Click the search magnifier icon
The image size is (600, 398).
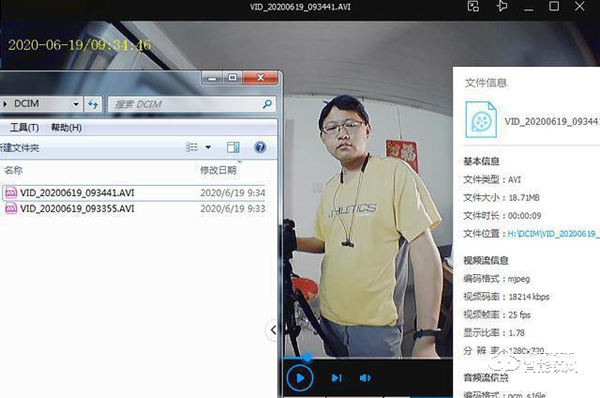267,104
